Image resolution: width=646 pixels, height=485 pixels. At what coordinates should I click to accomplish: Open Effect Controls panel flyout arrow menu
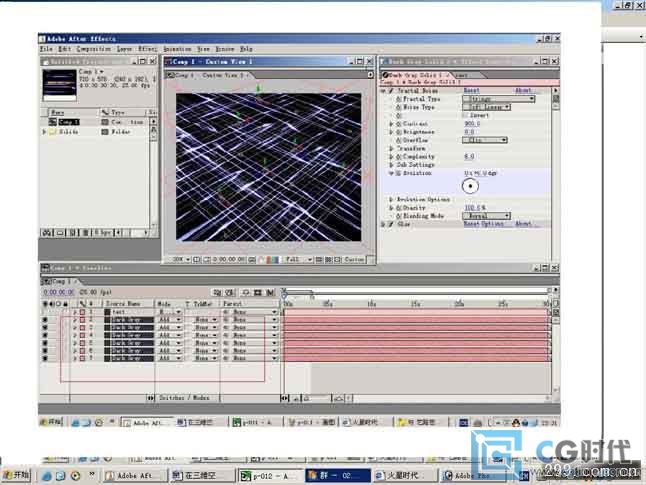coord(555,91)
